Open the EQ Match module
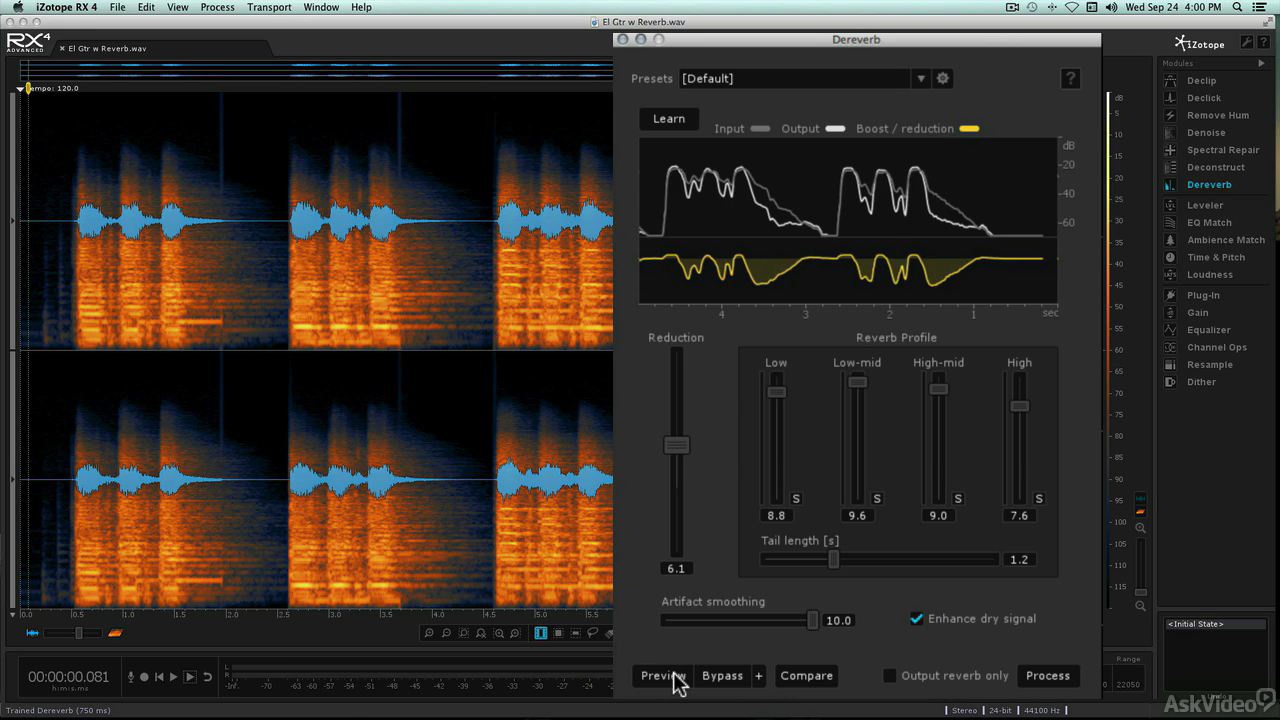Viewport: 1280px width, 720px height. (1209, 223)
